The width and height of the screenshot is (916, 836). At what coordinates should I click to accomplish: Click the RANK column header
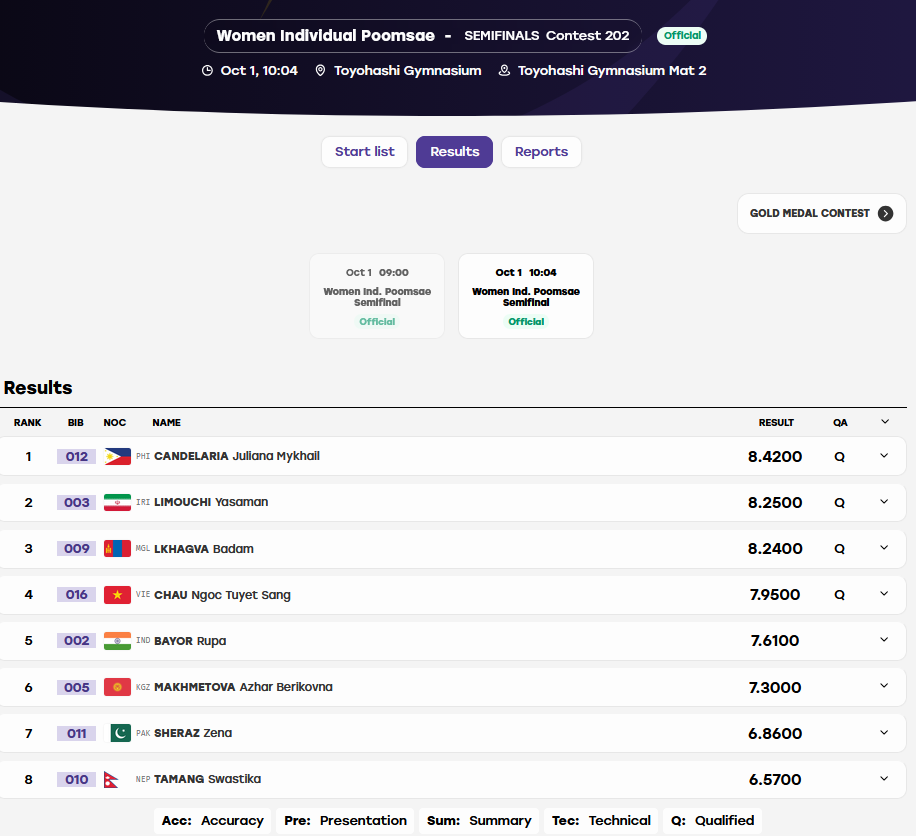click(27, 423)
